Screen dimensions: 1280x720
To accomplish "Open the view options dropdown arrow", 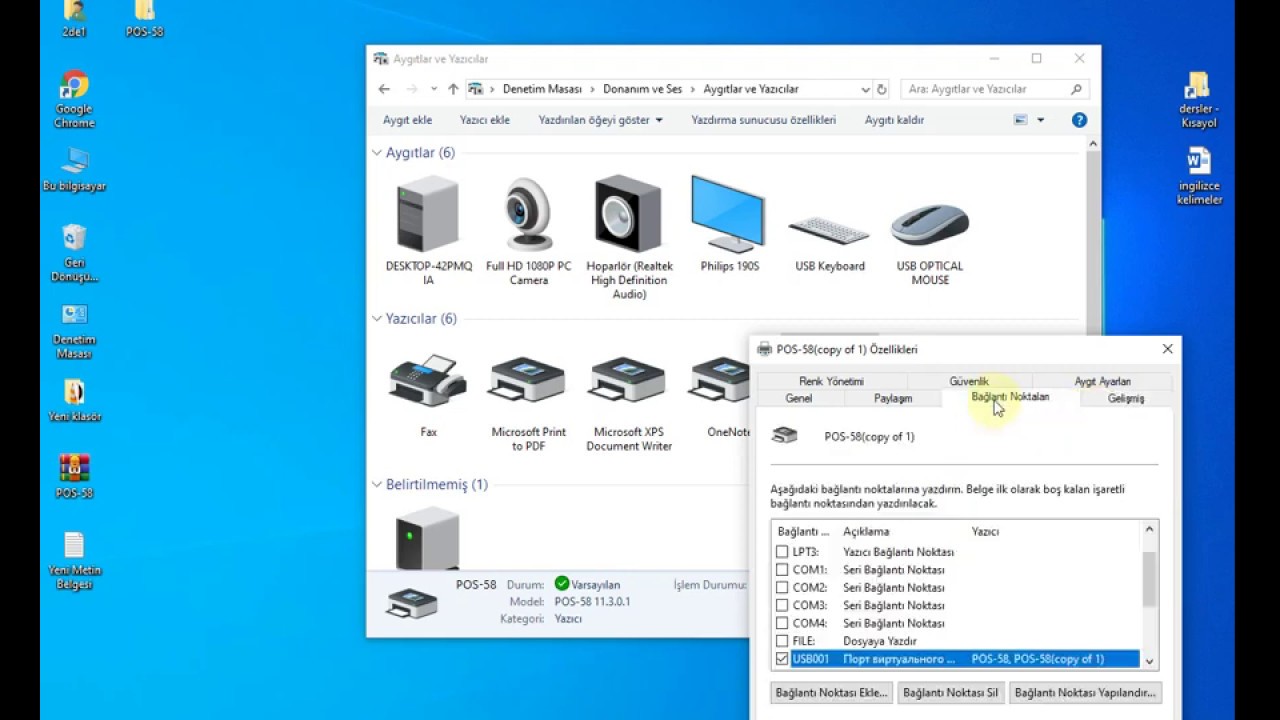I will point(1040,120).
